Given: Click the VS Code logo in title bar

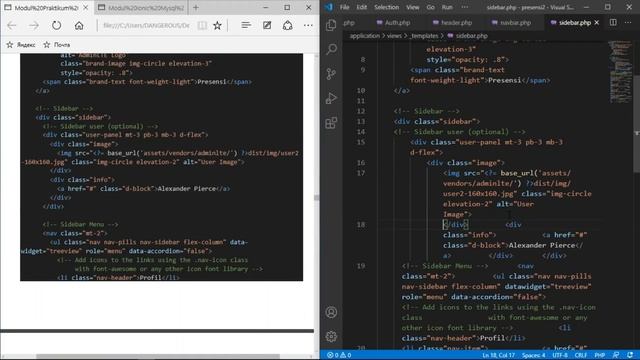Looking at the screenshot, I should tap(329, 7).
